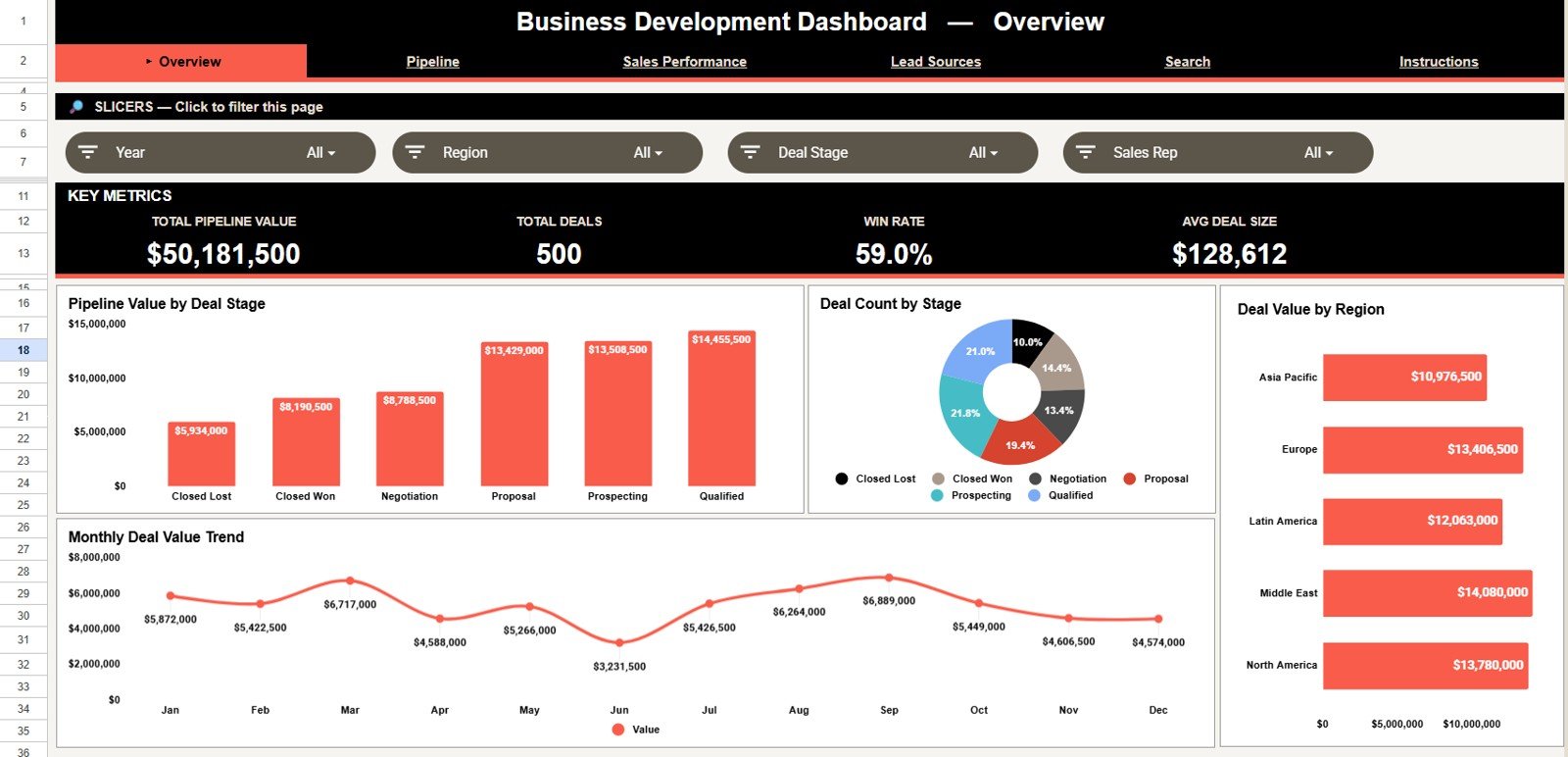Select the Closed Lost bar $5,934,000
Viewport: 1568px width, 757px height.
[x=202, y=454]
